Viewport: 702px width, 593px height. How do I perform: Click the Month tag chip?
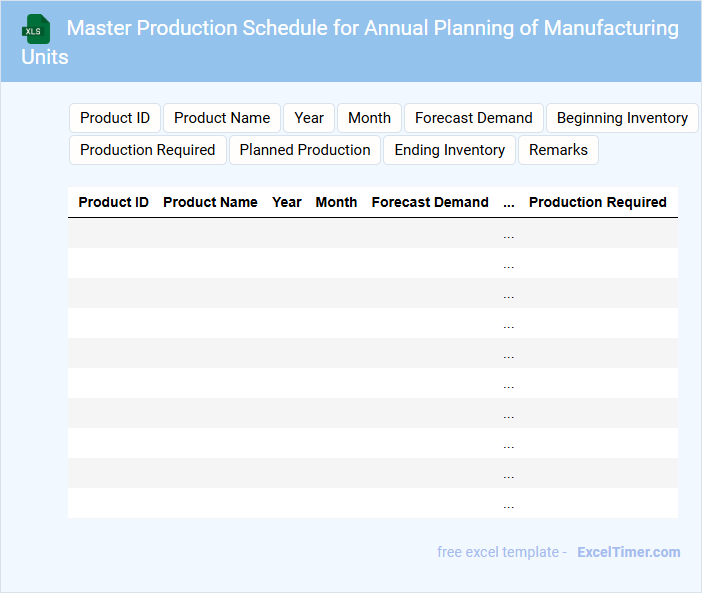pos(369,118)
